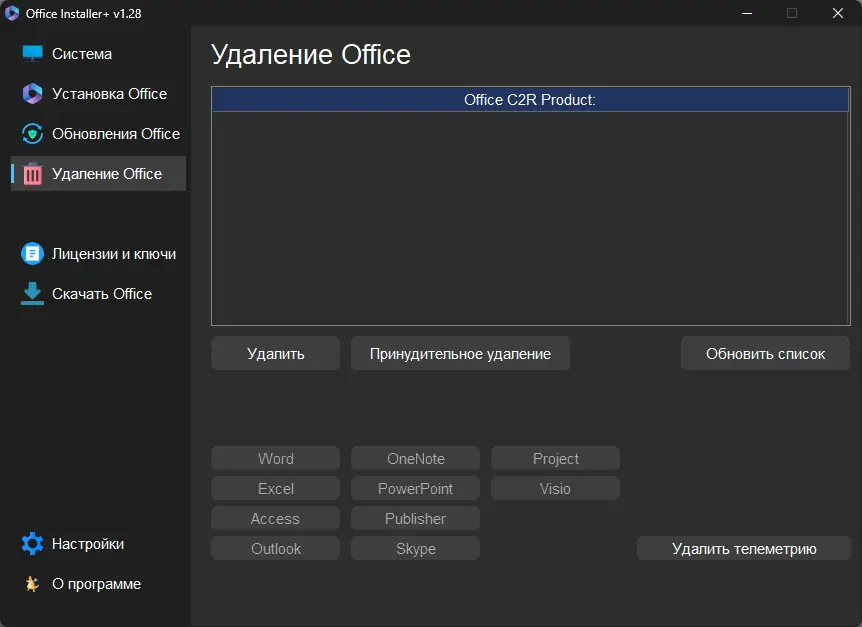This screenshot has height=627, width=862.
Task: Click the download arrow icon for Скачать Office
Action: [x=33, y=293]
